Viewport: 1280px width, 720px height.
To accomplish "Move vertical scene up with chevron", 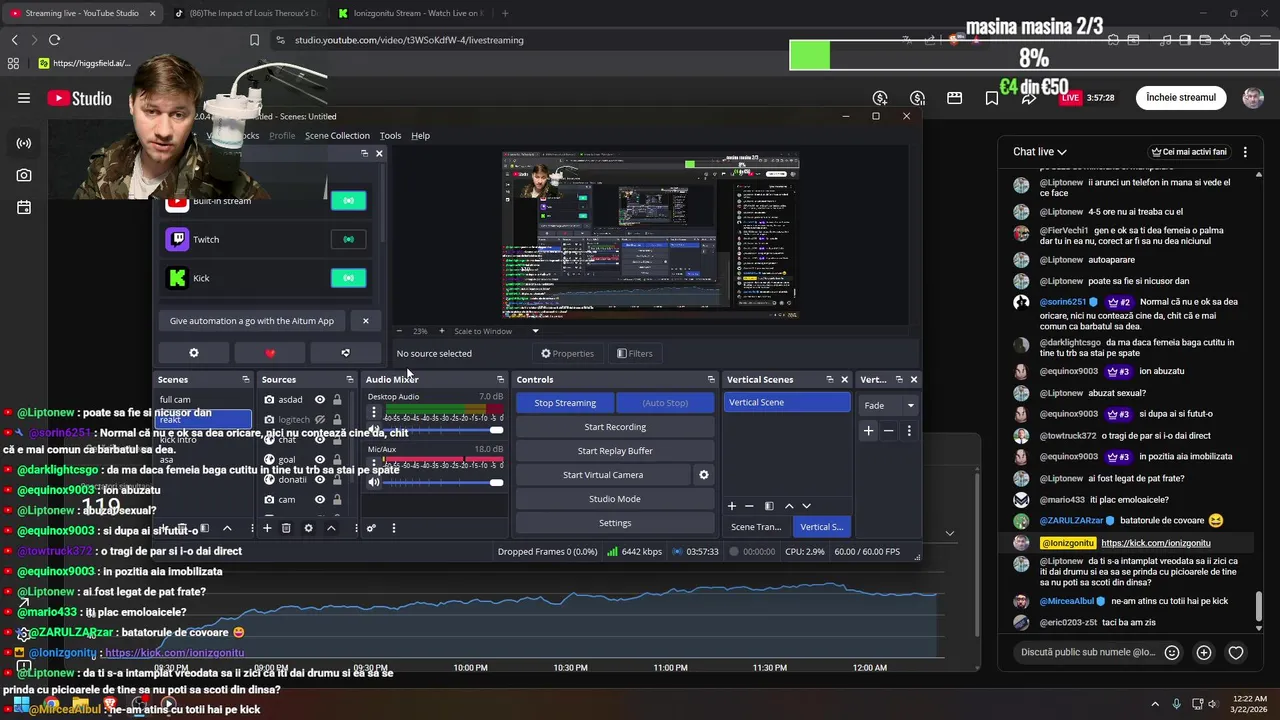I will [x=789, y=506].
